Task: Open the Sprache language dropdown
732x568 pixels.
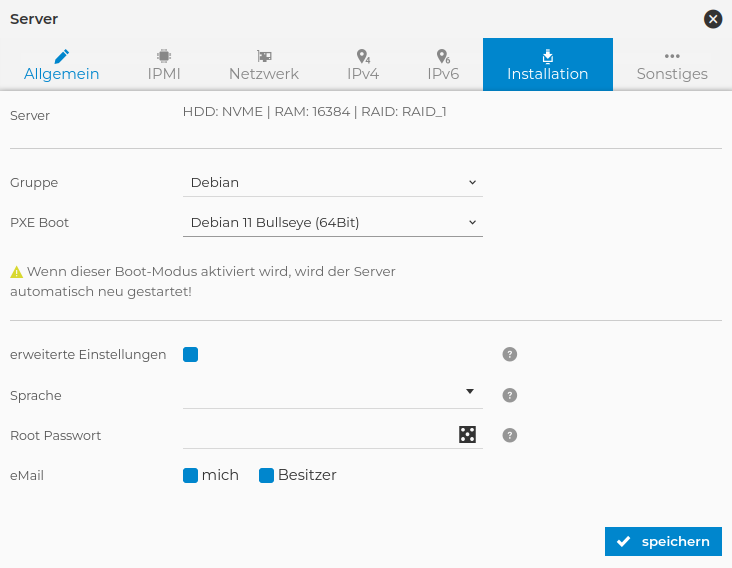Action: coord(332,394)
